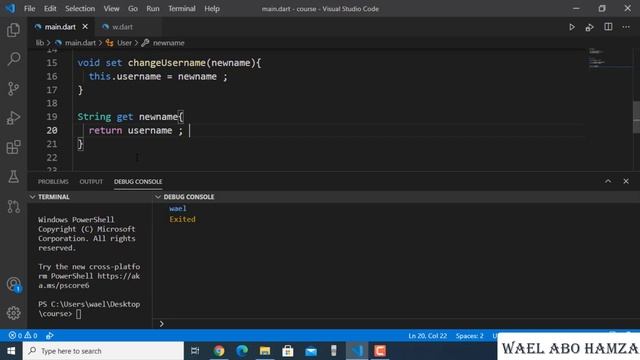Open the Help menu

tap(212, 9)
